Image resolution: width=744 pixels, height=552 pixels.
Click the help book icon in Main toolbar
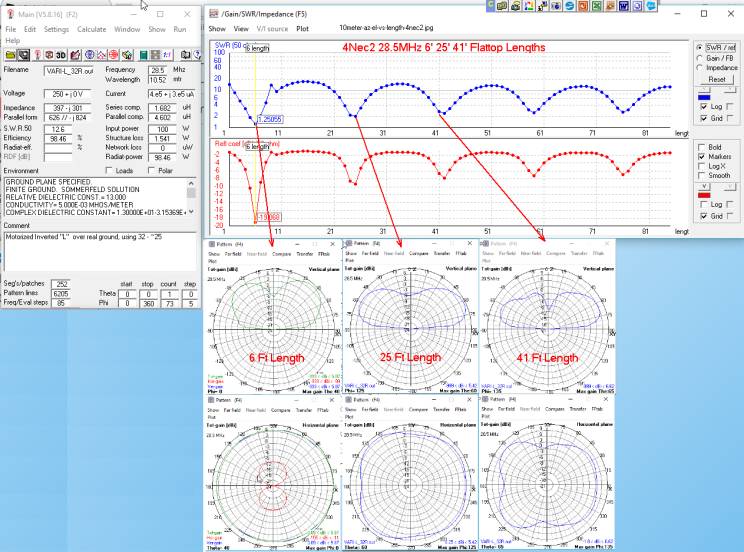(186, 54)
